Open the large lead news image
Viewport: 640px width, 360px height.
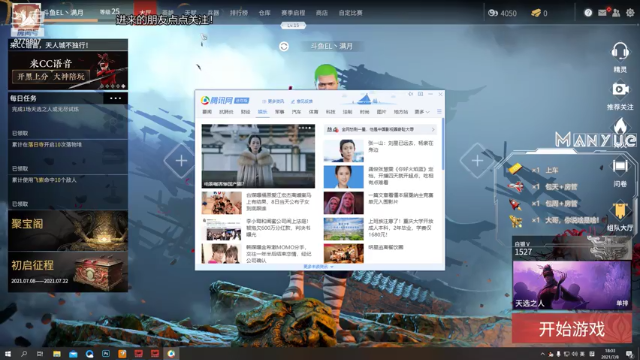pos(258,156)
